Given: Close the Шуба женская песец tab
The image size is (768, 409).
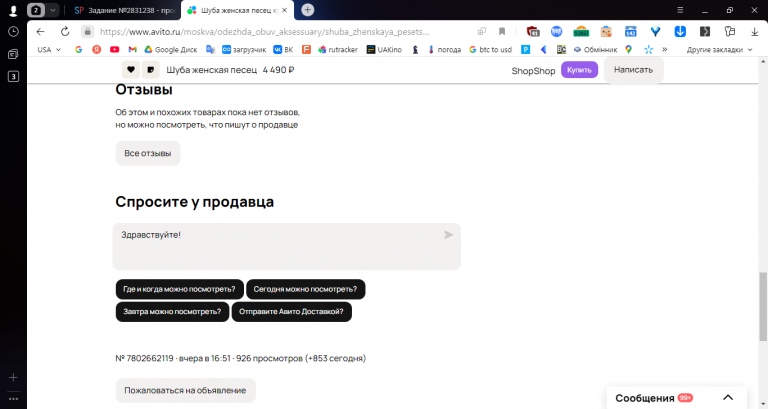Looking at the screenshot, I should coord(285,10).
